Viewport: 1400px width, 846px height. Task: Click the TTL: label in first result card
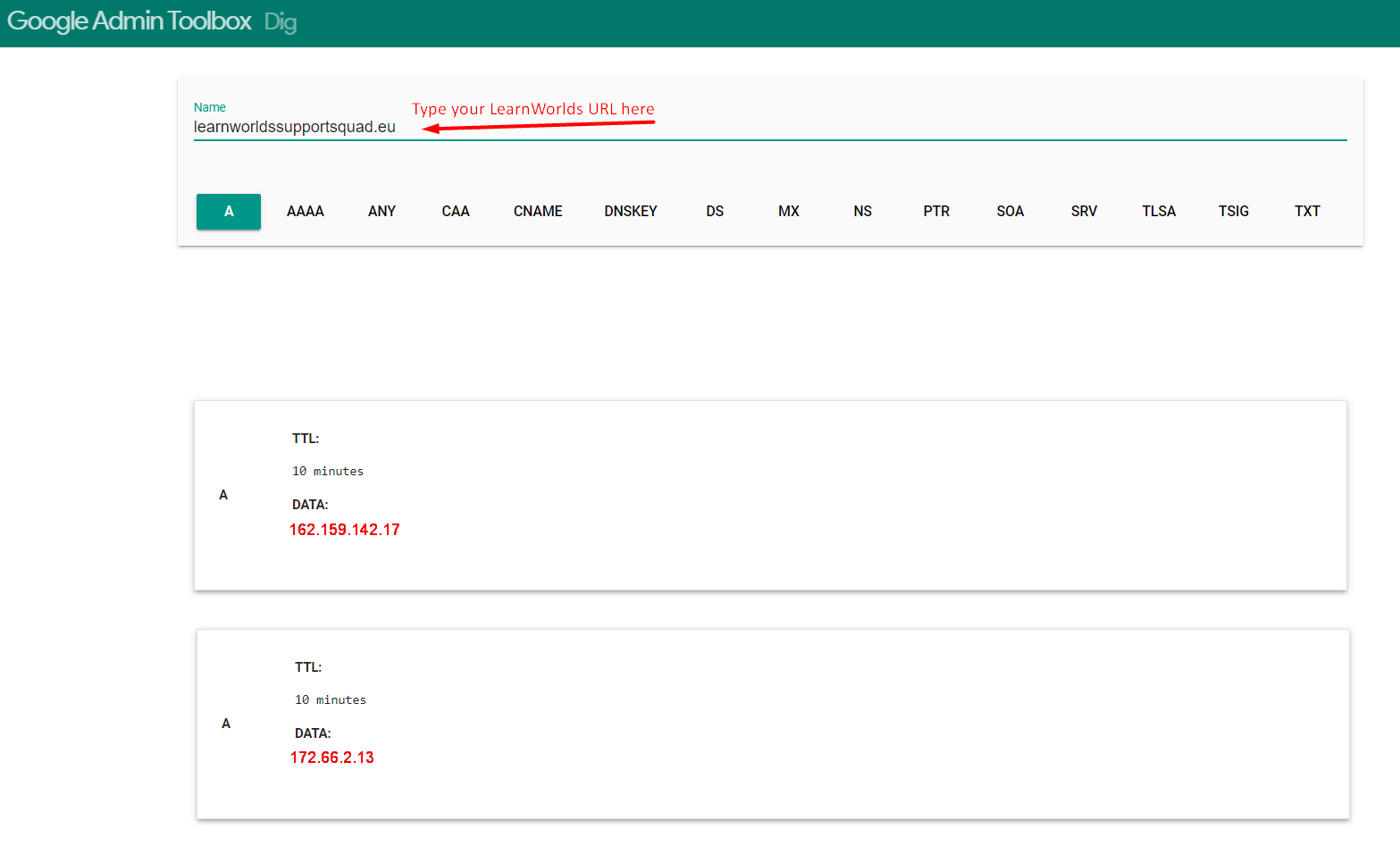pyautogui.click(x=306, y=439)
